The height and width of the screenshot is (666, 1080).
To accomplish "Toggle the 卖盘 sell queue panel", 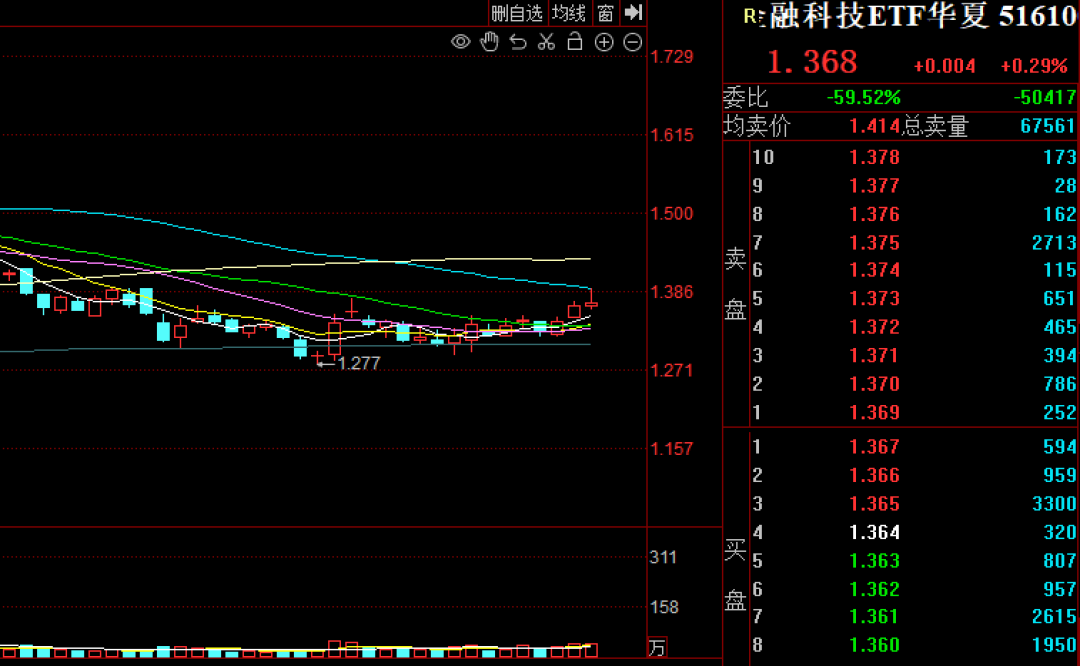I will [x=735, y=285].
